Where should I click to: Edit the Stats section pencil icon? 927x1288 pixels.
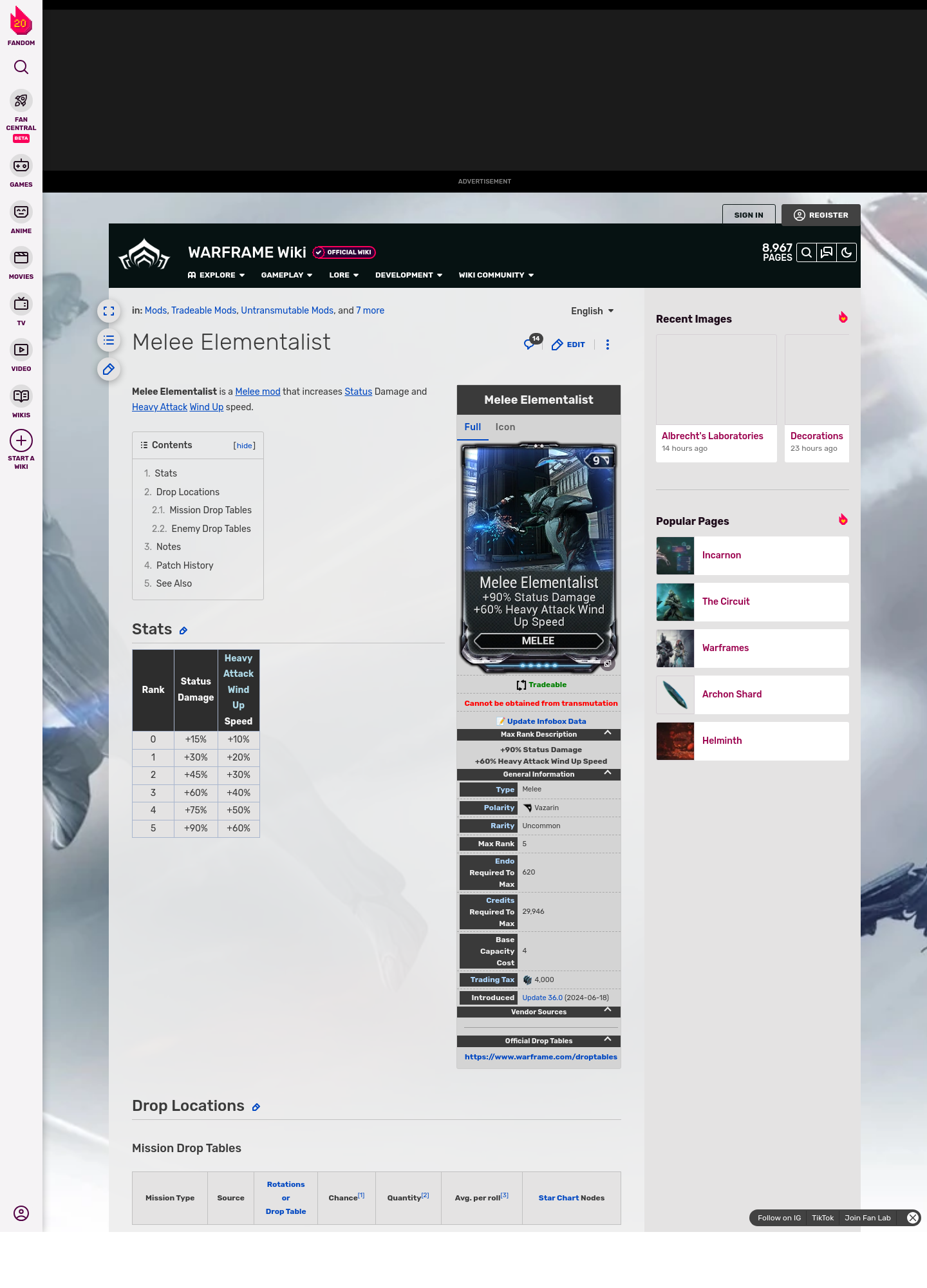coord(183,631)
